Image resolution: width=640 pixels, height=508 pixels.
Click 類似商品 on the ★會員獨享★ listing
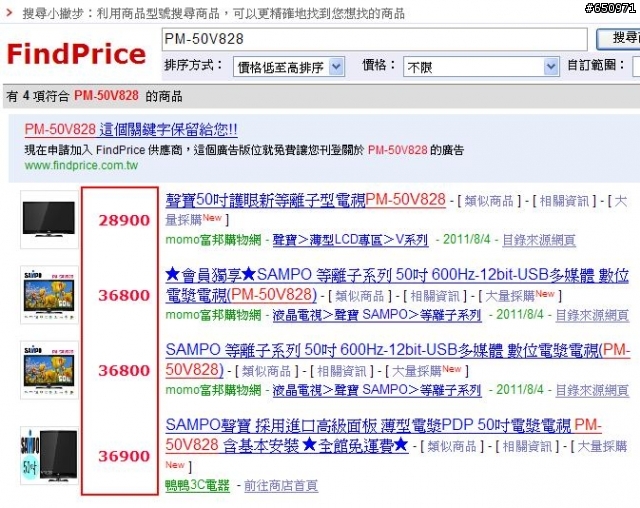point(360,296)
